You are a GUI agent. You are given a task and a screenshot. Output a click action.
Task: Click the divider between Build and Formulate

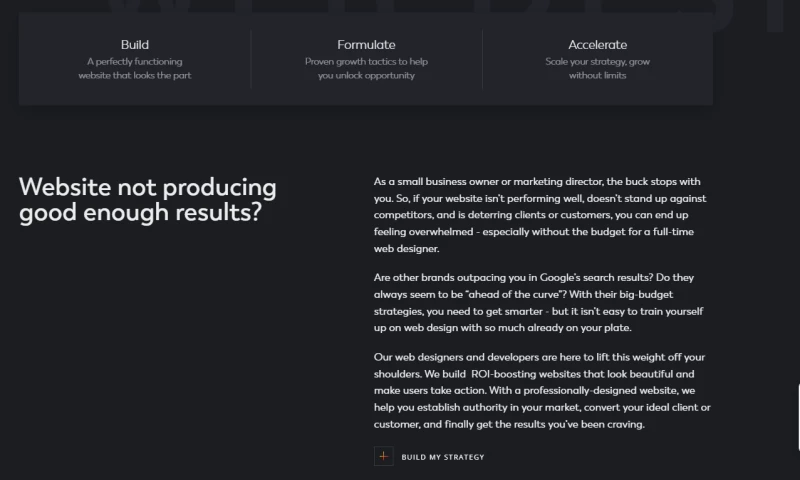pos(251,58)
